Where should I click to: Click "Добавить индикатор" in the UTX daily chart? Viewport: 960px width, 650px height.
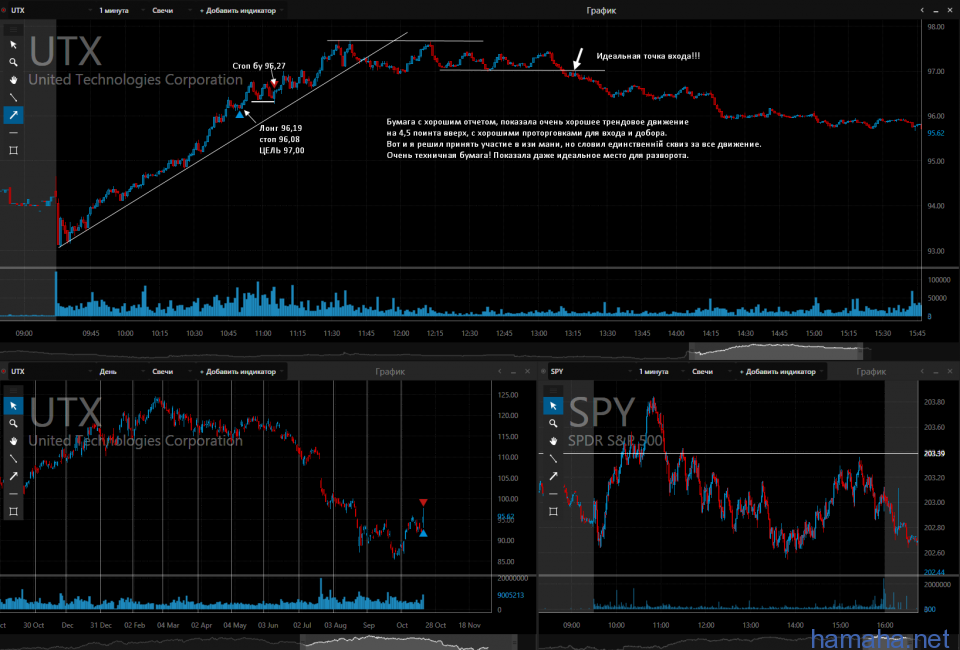coord(241,372)
